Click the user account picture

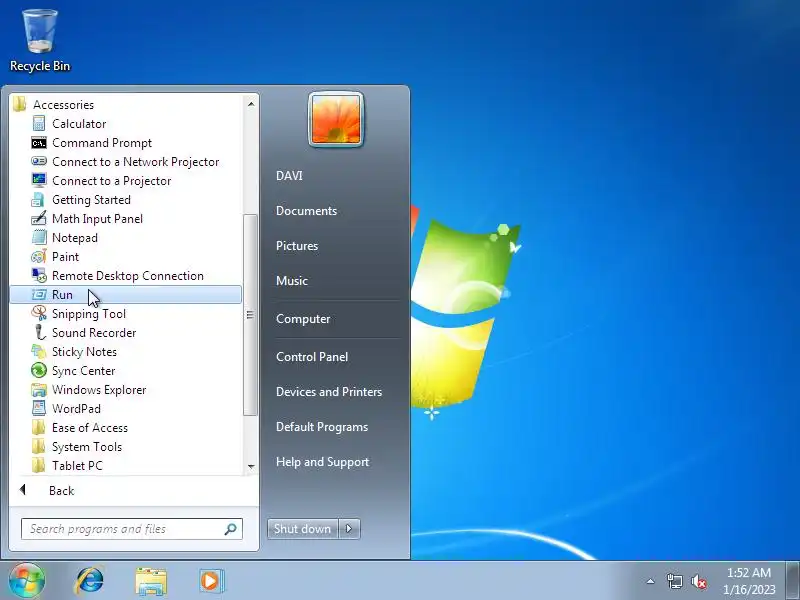click(x=336, y=119)
